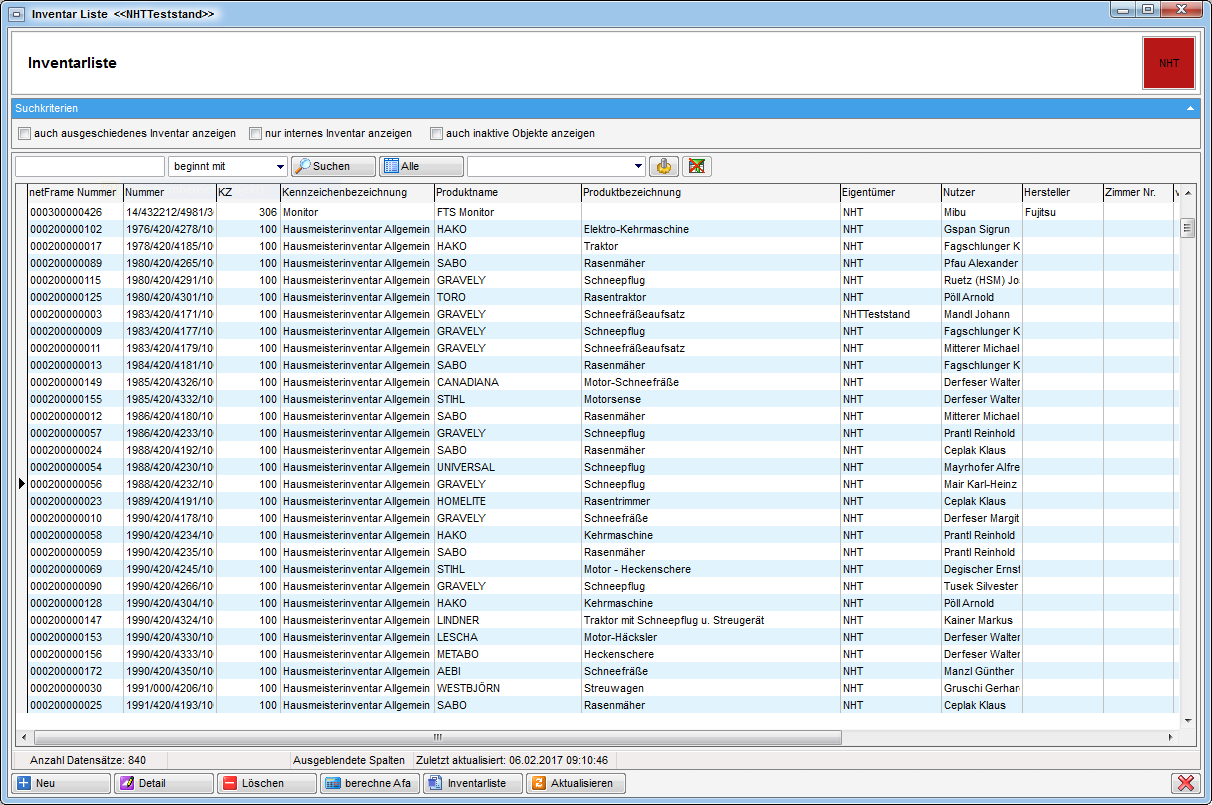This screenshot has height=805, width=1212.
Task: Click the horizontal scrollbar's right arrow
Action: coord(1171,737)
